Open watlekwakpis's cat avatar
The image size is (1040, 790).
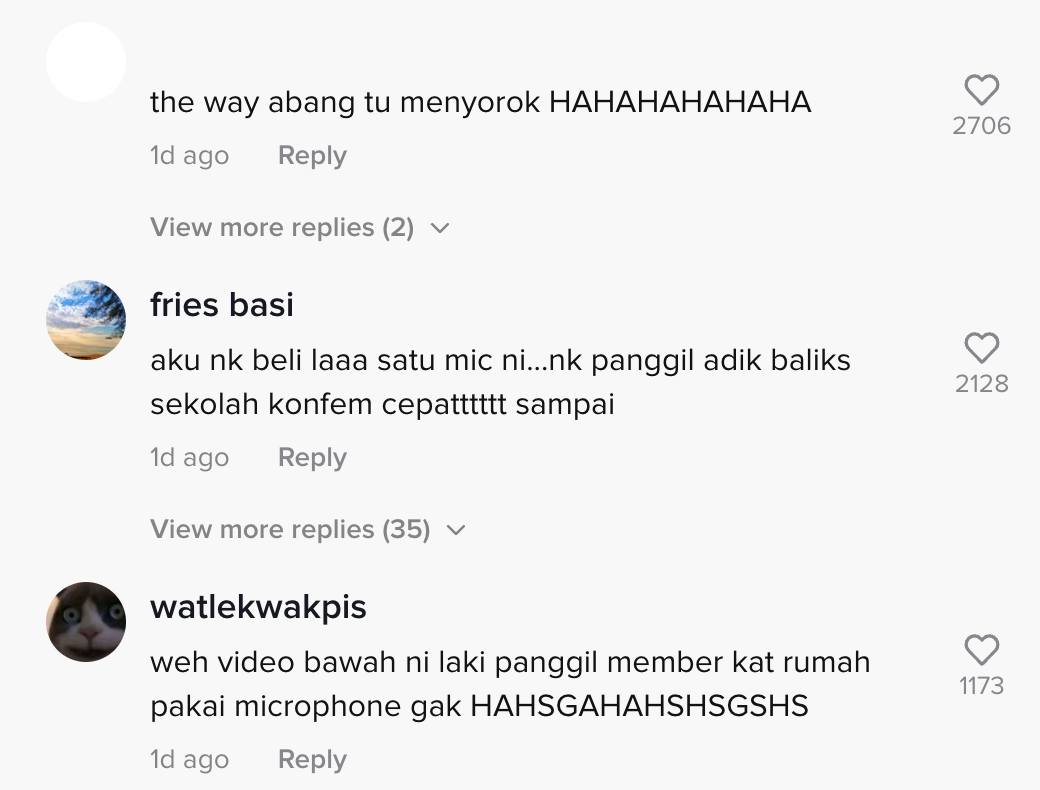point(86,622)
